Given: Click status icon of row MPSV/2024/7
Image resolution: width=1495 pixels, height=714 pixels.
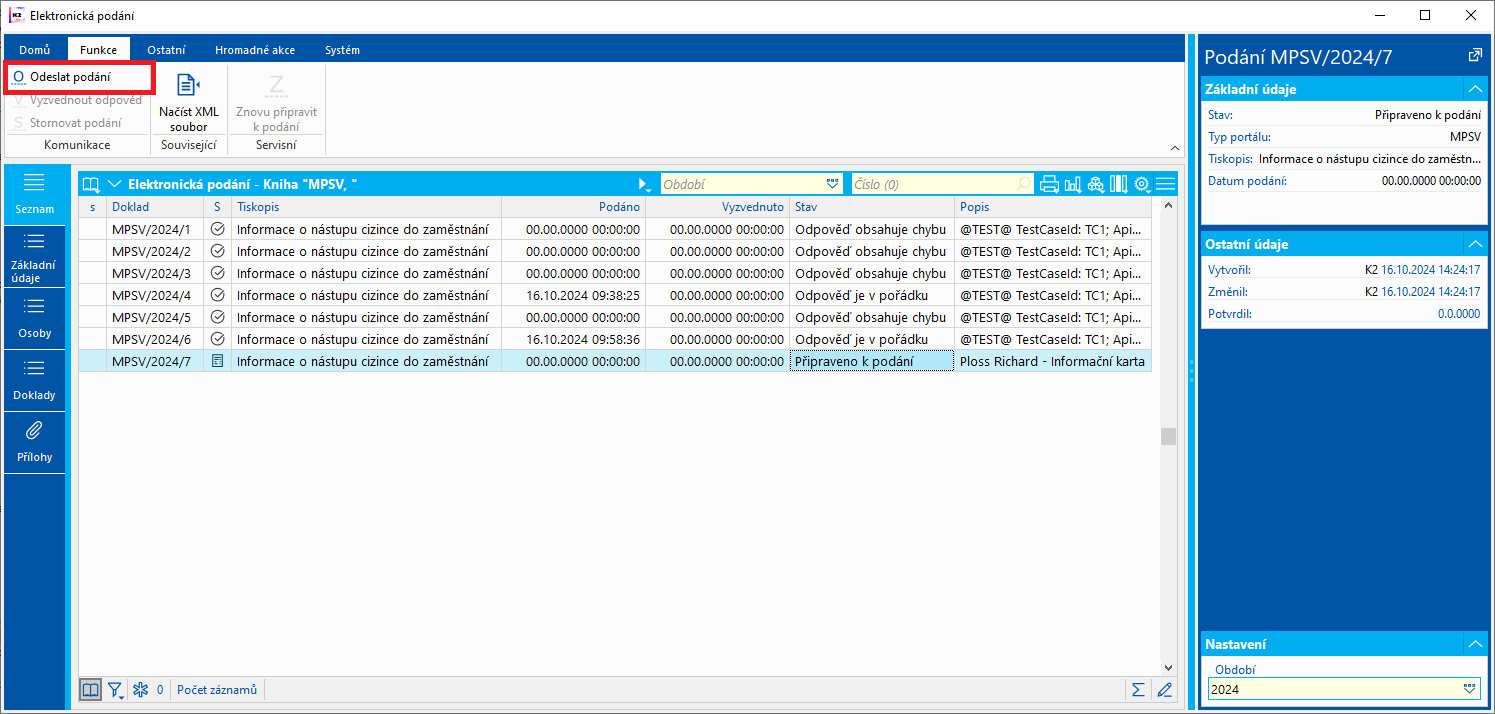Looking at the screenshot, I should pos(218,361).
